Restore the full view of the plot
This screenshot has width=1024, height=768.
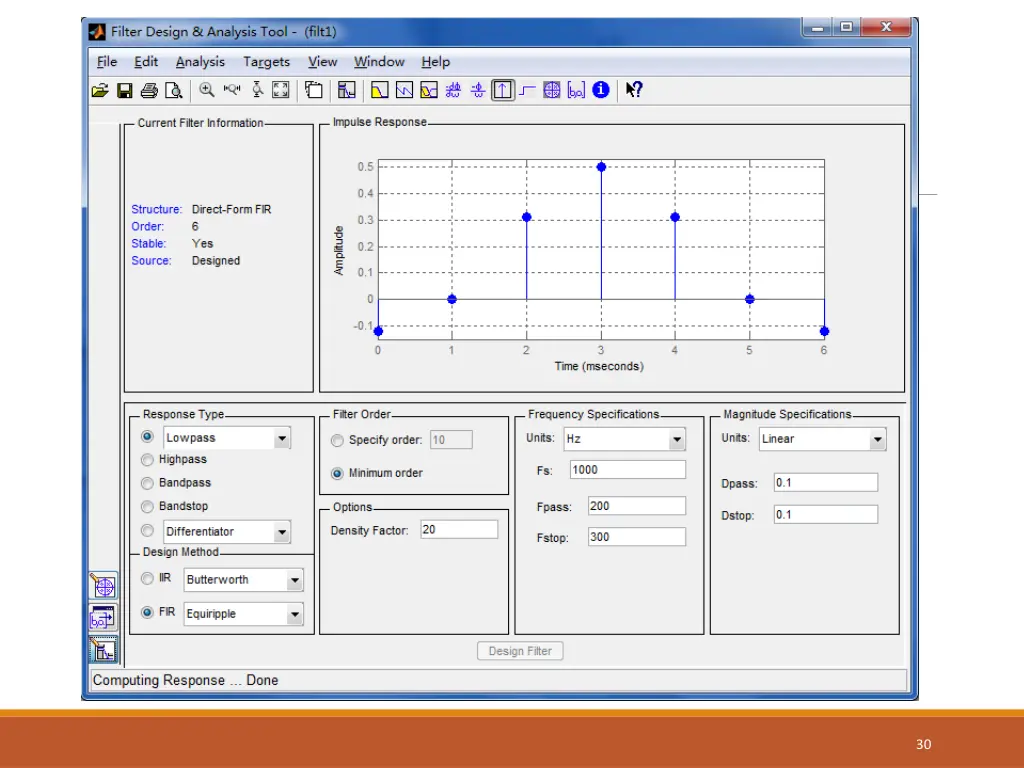click(x=281, y=90)
